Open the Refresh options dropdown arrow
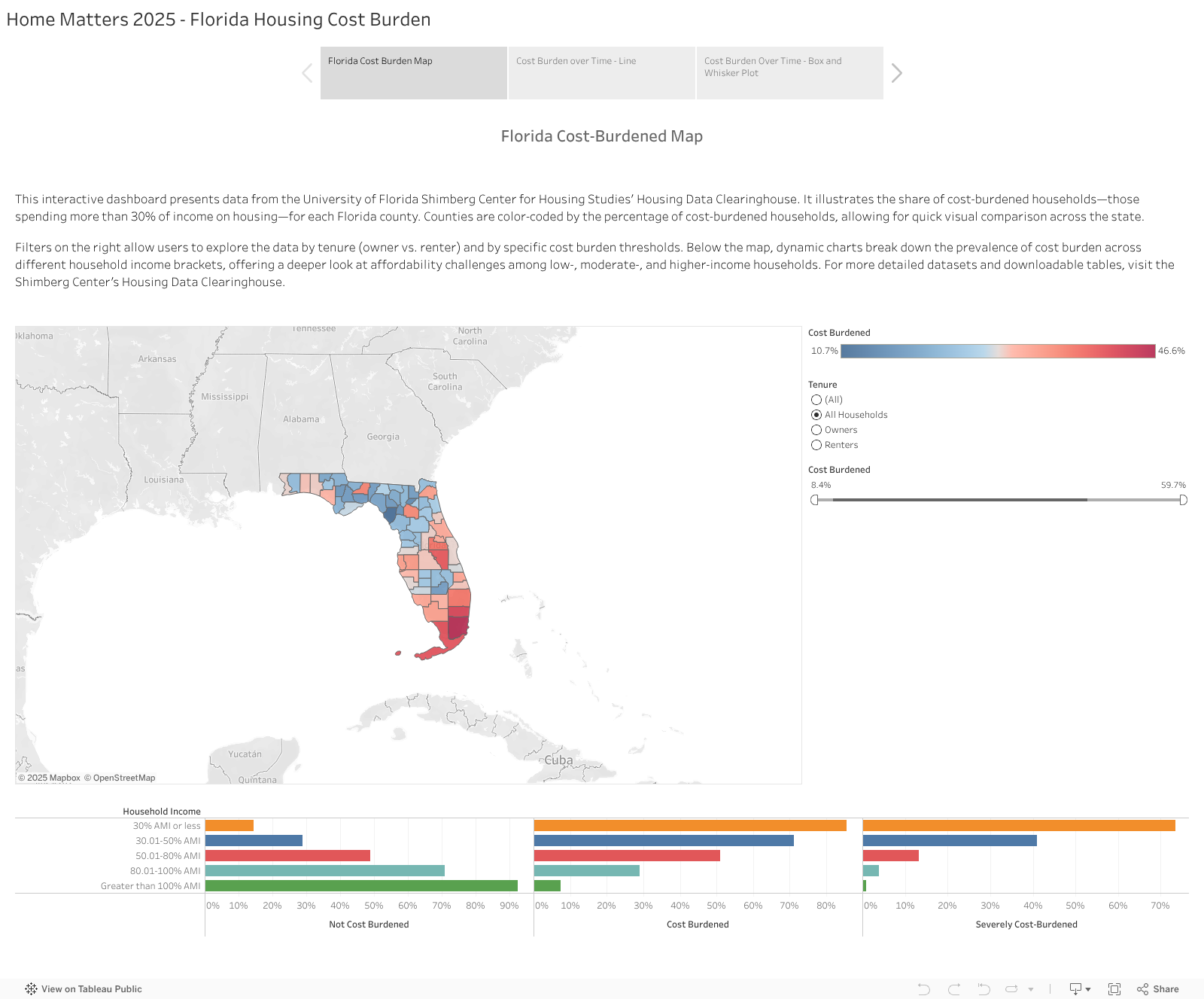The width and height of the screenshot is (1204, 999). (x=1029, y=988)
